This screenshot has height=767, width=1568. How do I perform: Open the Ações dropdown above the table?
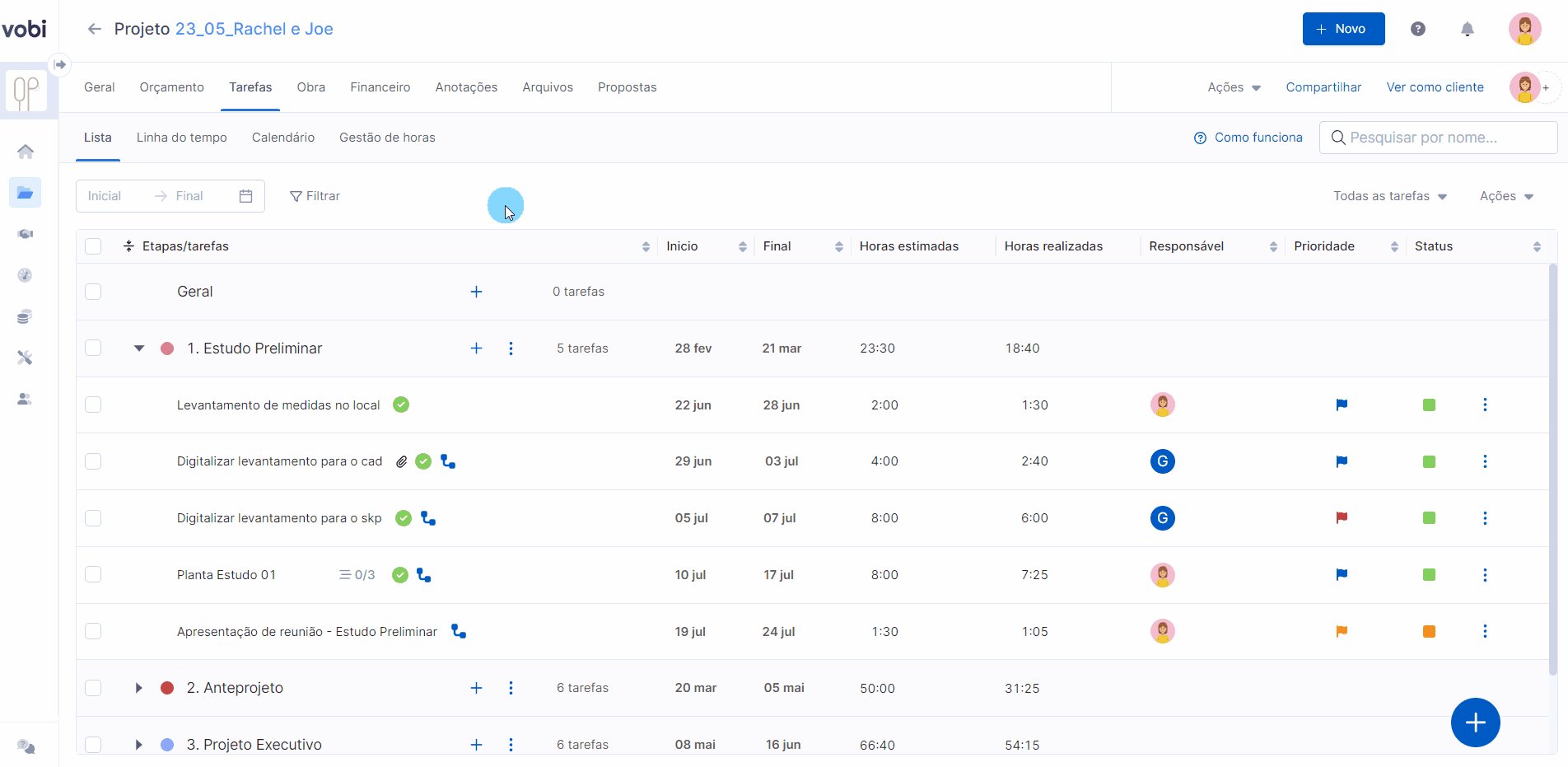pyautogui.click(x=1506, y=196)
